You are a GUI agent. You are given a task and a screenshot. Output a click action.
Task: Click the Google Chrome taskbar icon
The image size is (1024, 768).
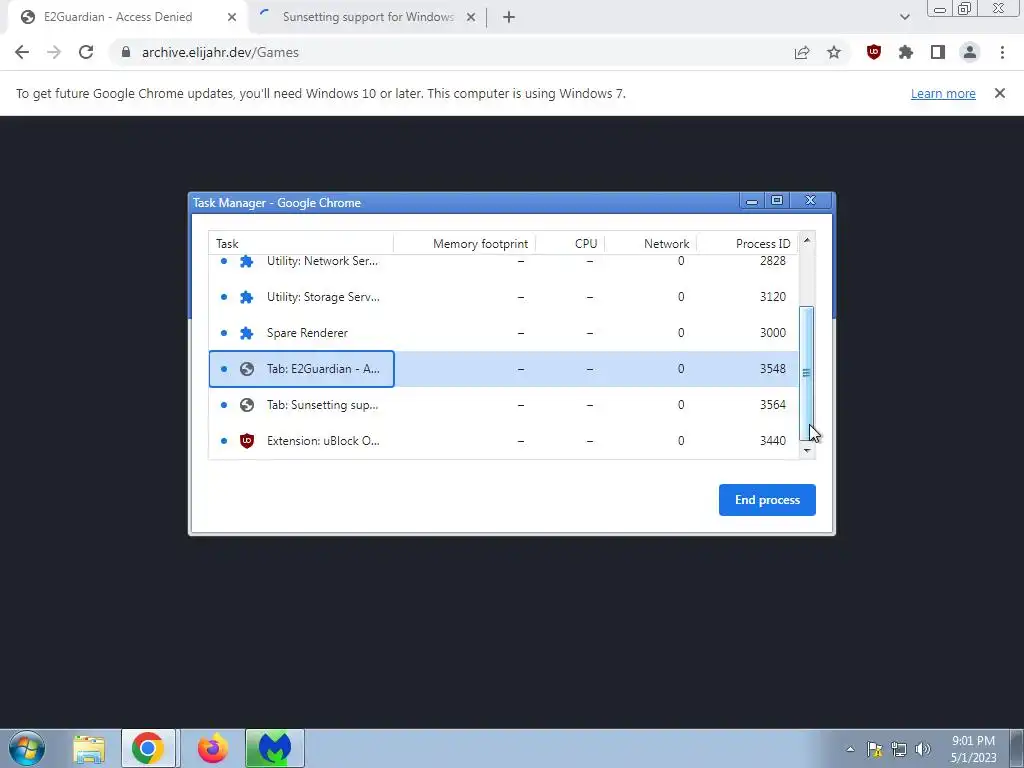tap(148, 748)
